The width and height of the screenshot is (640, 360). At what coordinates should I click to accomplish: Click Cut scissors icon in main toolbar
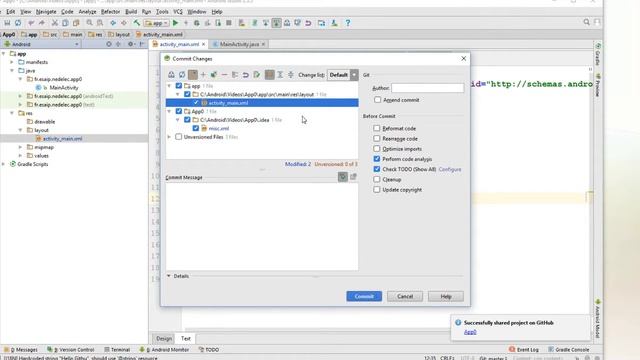pyautogui.click(x=54, y=23)
